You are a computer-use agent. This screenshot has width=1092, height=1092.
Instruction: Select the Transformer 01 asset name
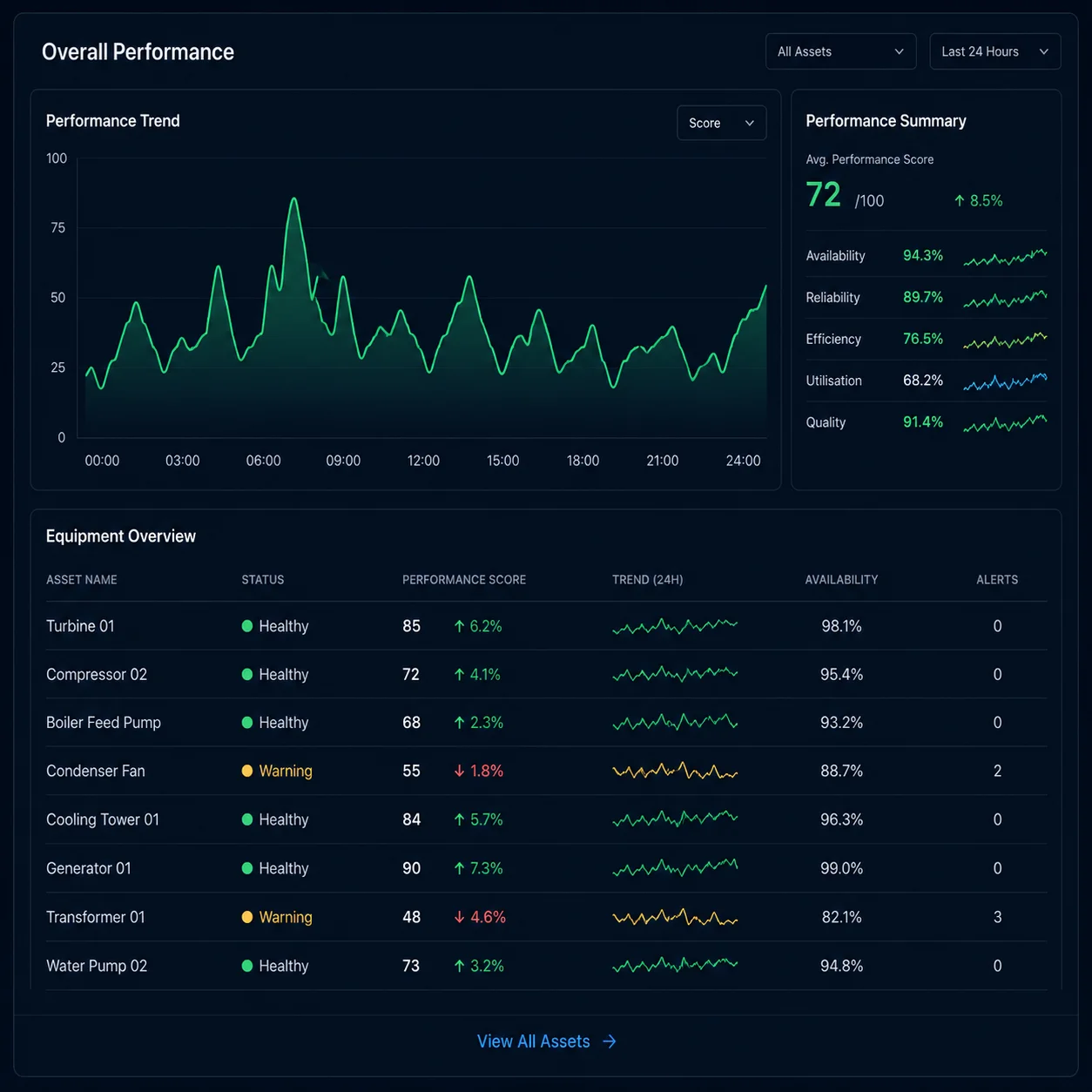click(96, 917)
